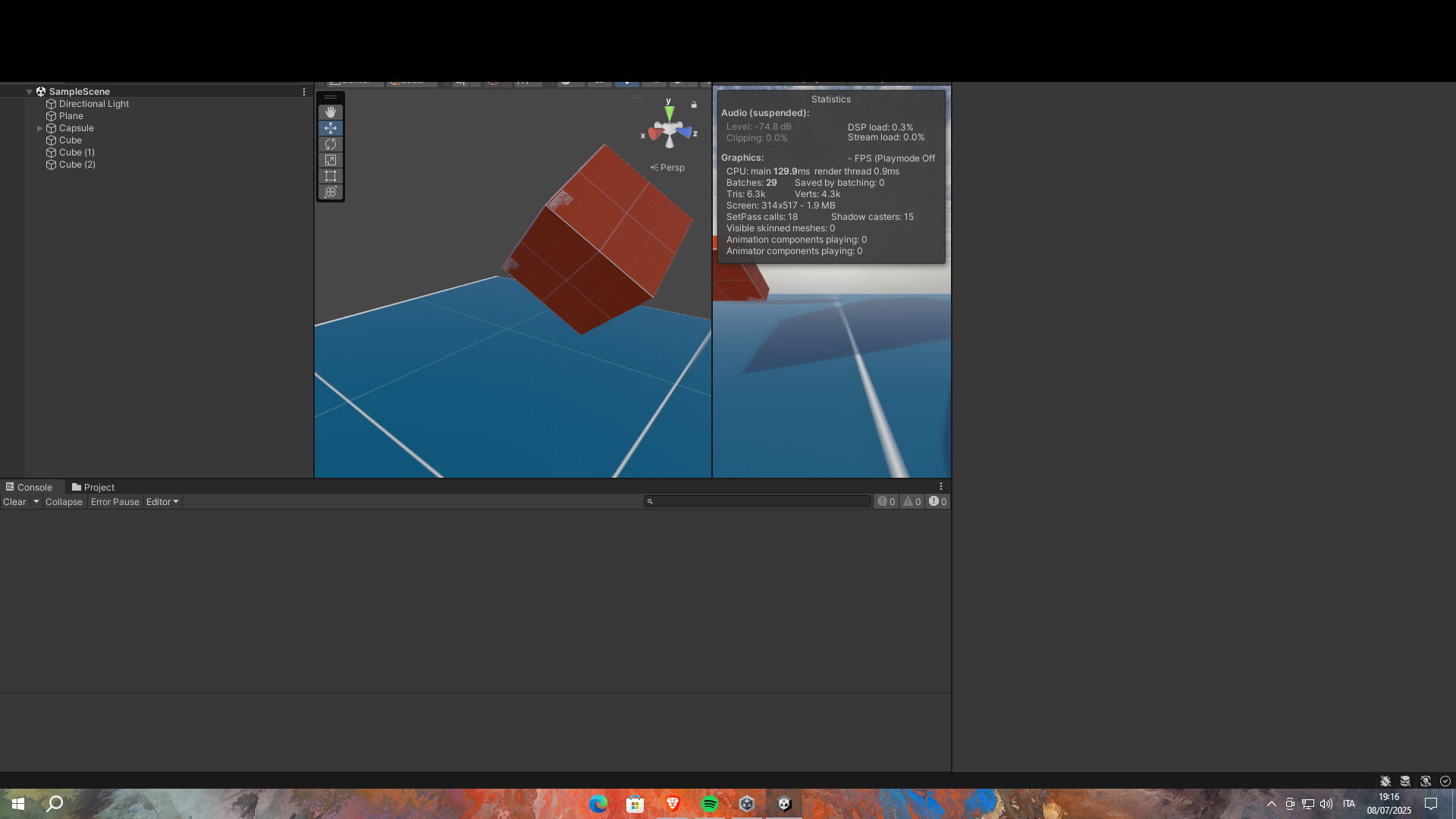Viewport: 1456px width, 819px height.
Task: Click the console search field
Action: click(758, 501)
